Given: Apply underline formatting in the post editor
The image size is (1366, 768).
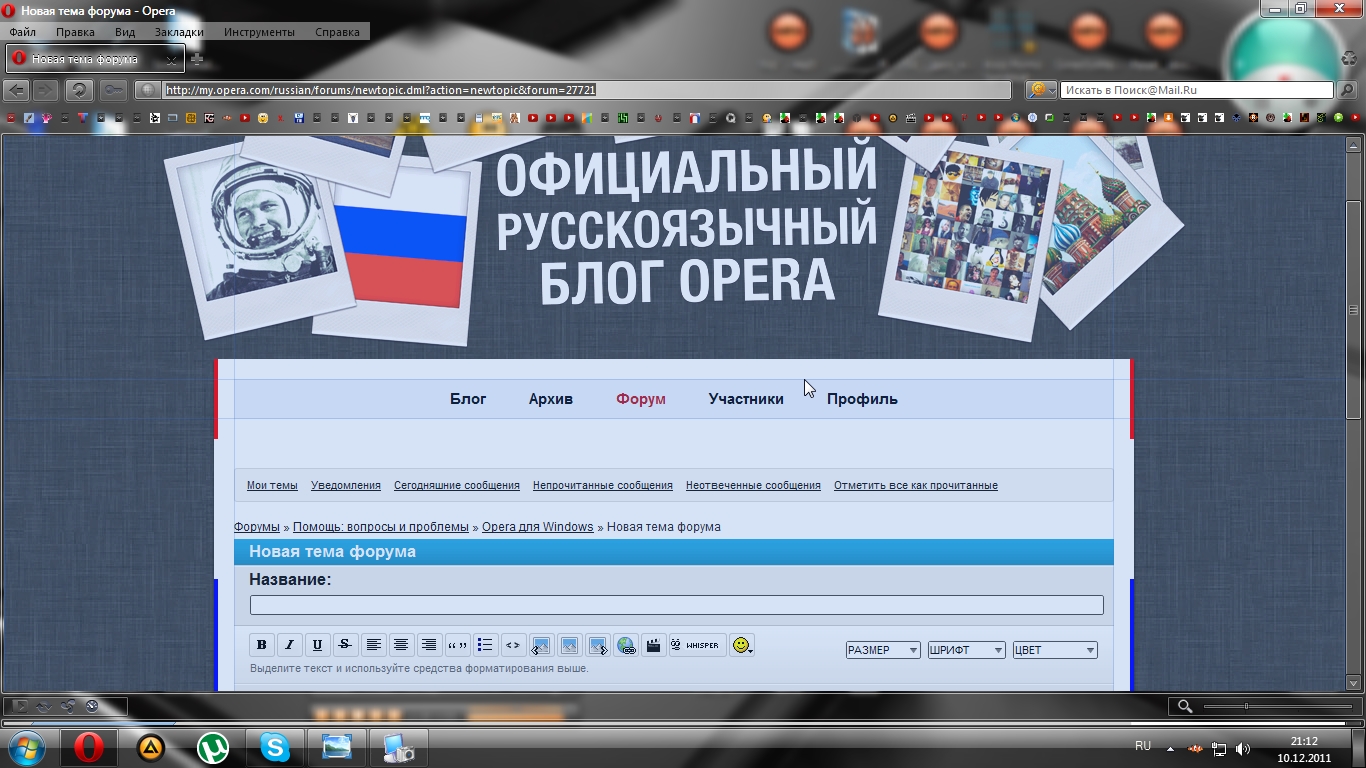Looking at the screenshot, I should [x=318, y=645].
